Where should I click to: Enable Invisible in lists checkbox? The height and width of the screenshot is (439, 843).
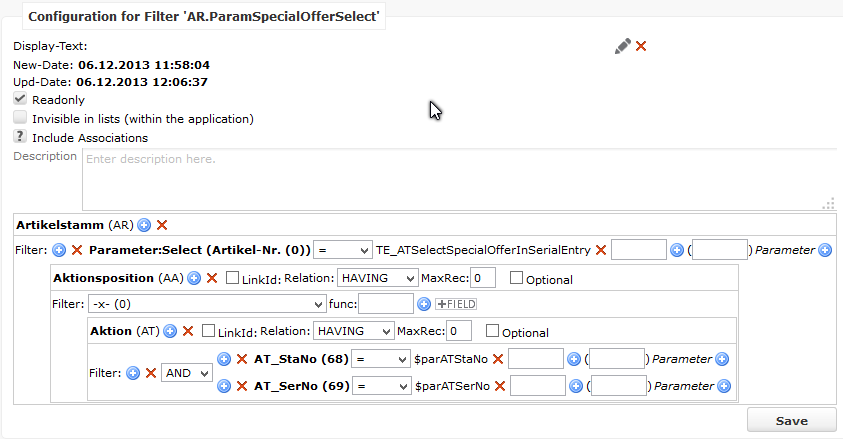20,118
